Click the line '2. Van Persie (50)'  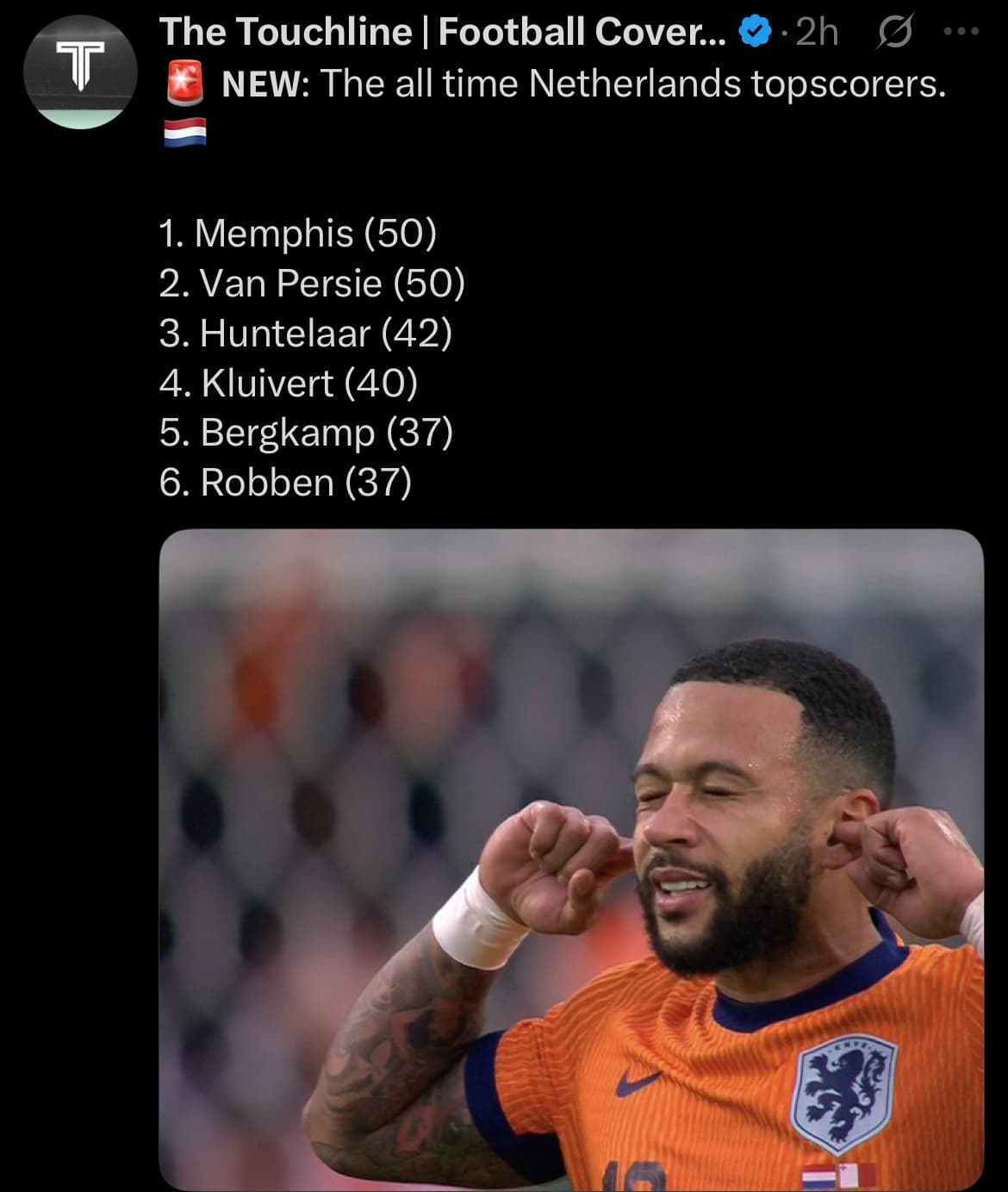click(x=312, y=284)
